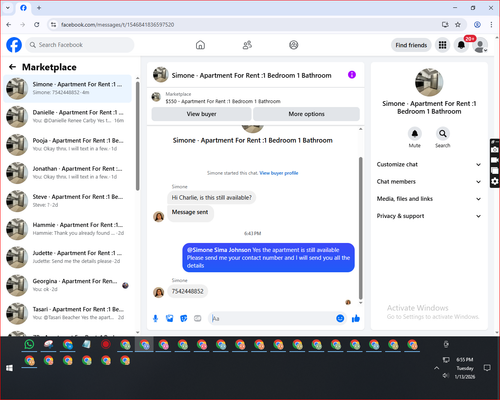Open the Windows Start button
Screen dimensions: 500x400
pos(9,368)
